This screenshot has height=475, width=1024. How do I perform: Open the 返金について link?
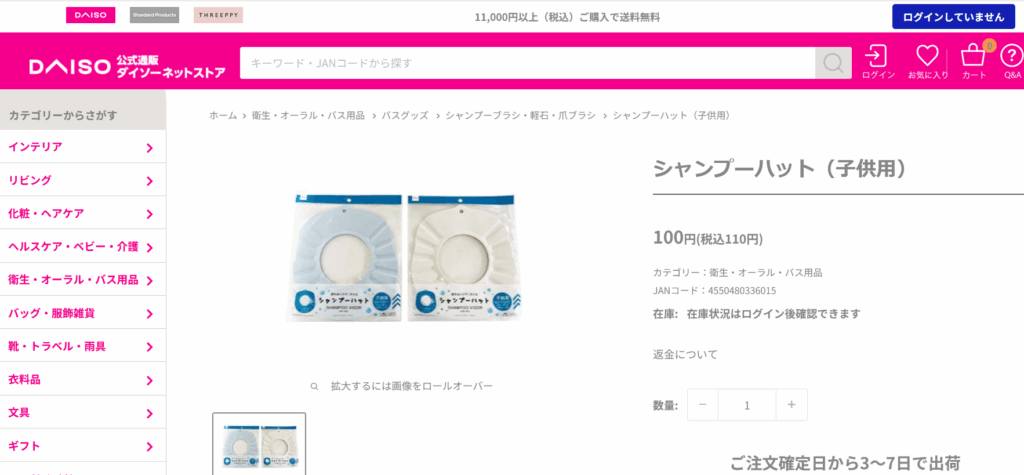click(x=685, y=355)
